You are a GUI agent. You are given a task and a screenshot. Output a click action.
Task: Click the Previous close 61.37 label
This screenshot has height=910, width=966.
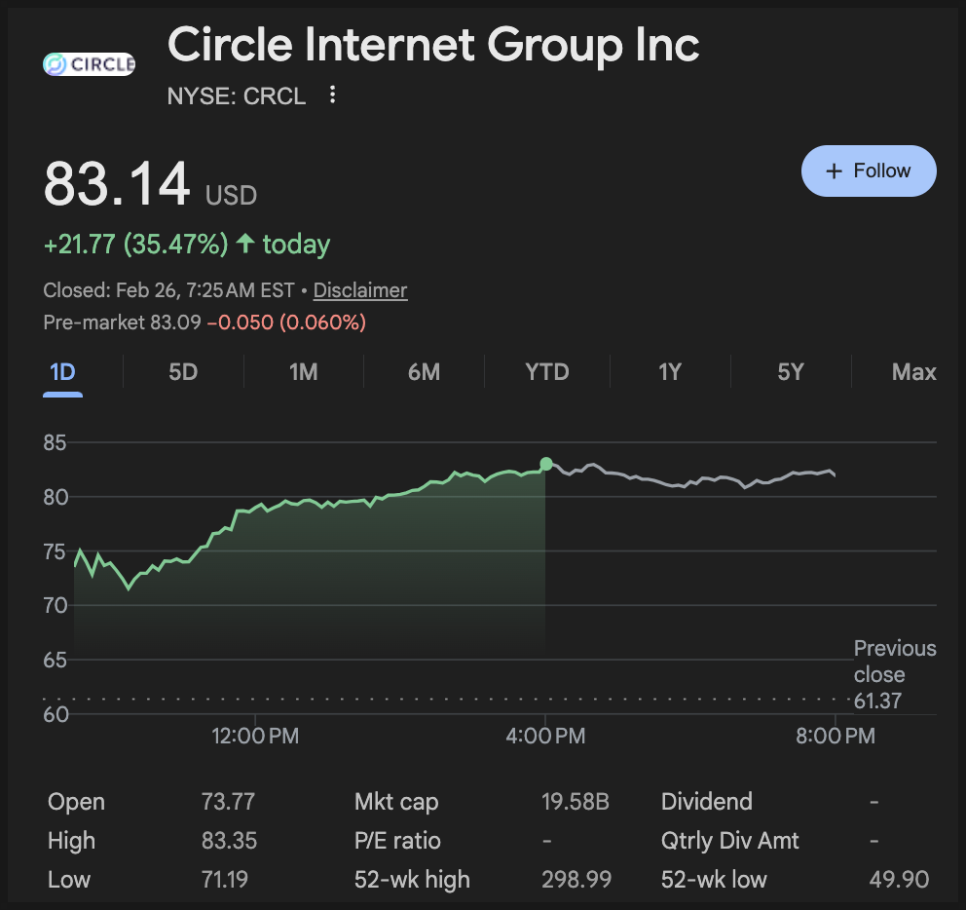[894, 675]
